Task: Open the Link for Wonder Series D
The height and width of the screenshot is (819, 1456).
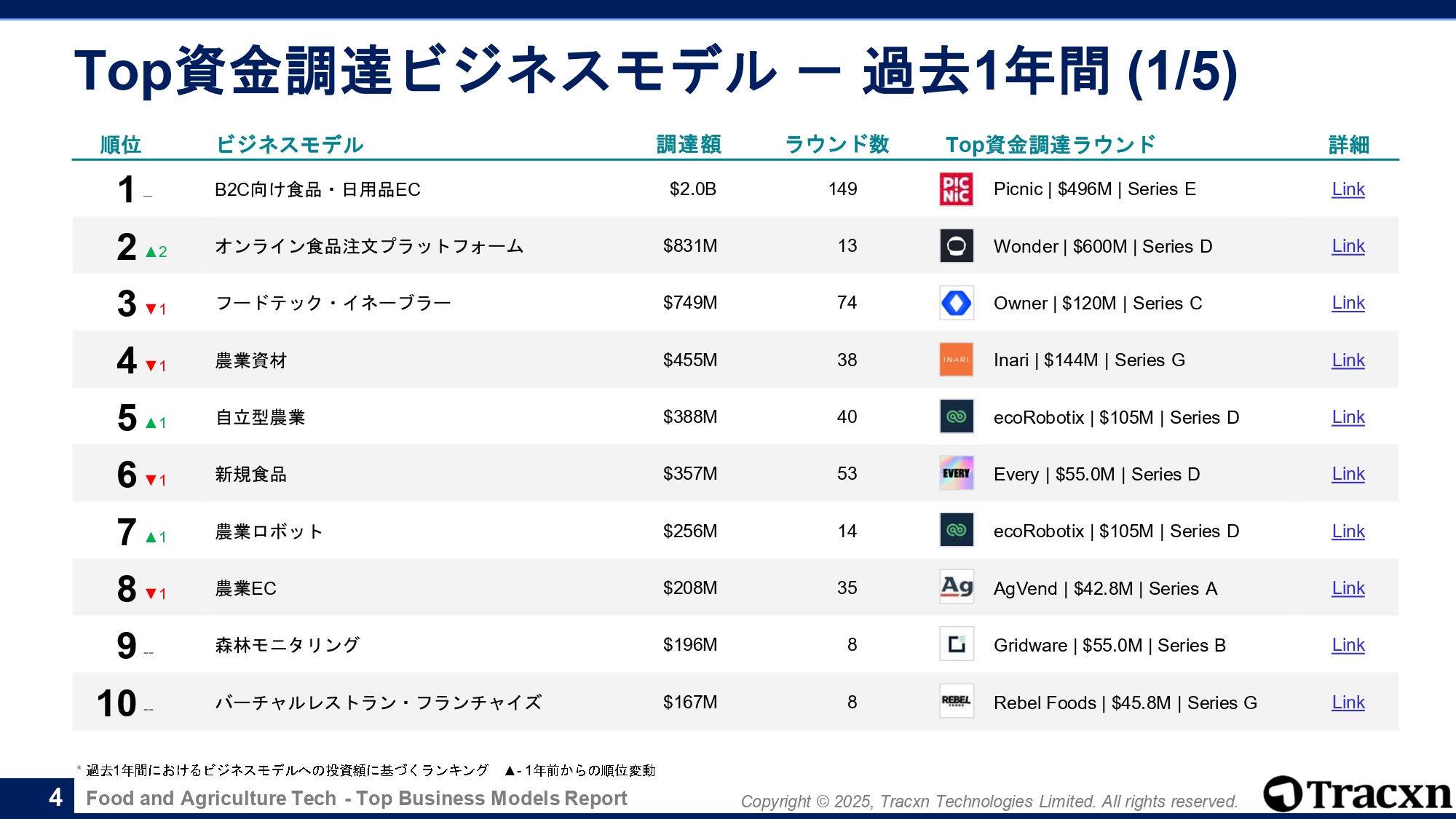Action: 1348,246
